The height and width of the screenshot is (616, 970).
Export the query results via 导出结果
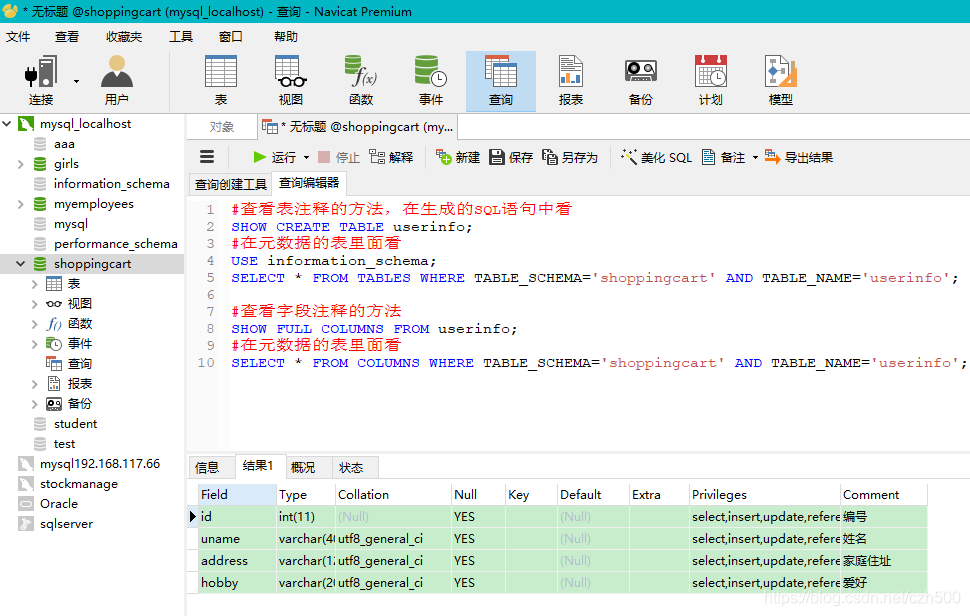tap(798, 157)
